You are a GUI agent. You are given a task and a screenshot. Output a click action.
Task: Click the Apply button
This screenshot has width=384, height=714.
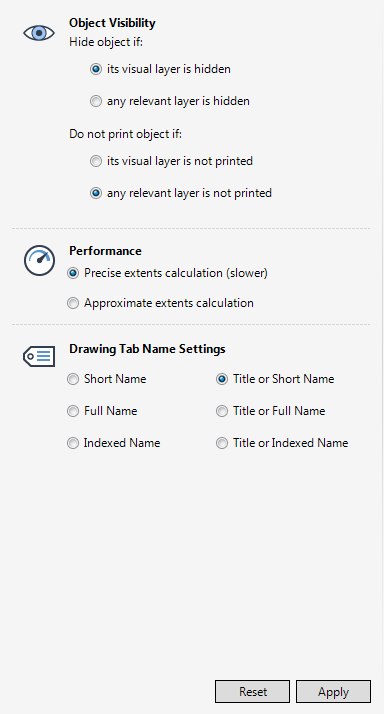pos(333,692)
